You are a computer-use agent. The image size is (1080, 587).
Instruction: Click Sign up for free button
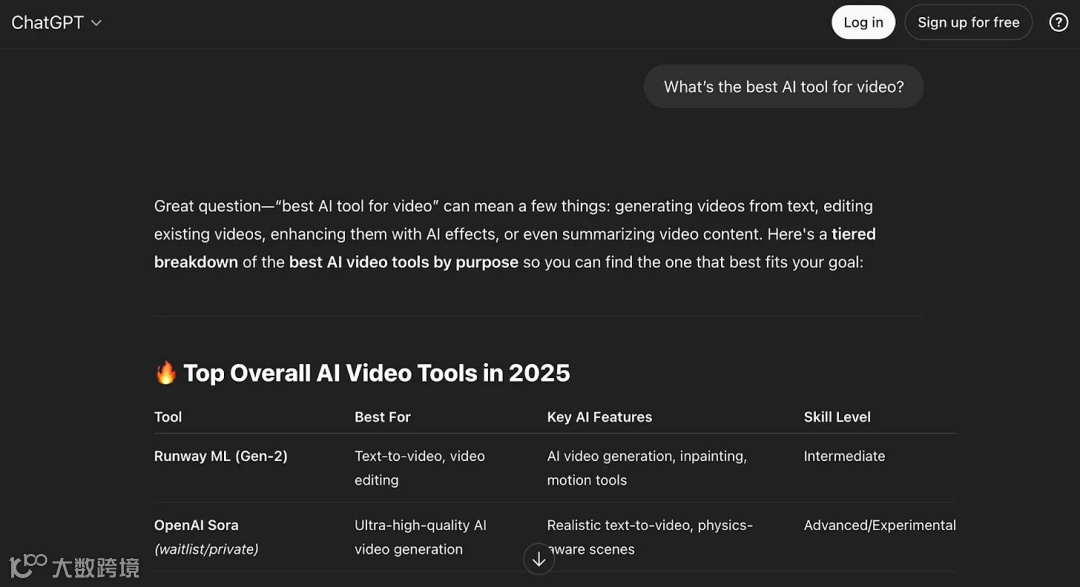coord(968,22)
